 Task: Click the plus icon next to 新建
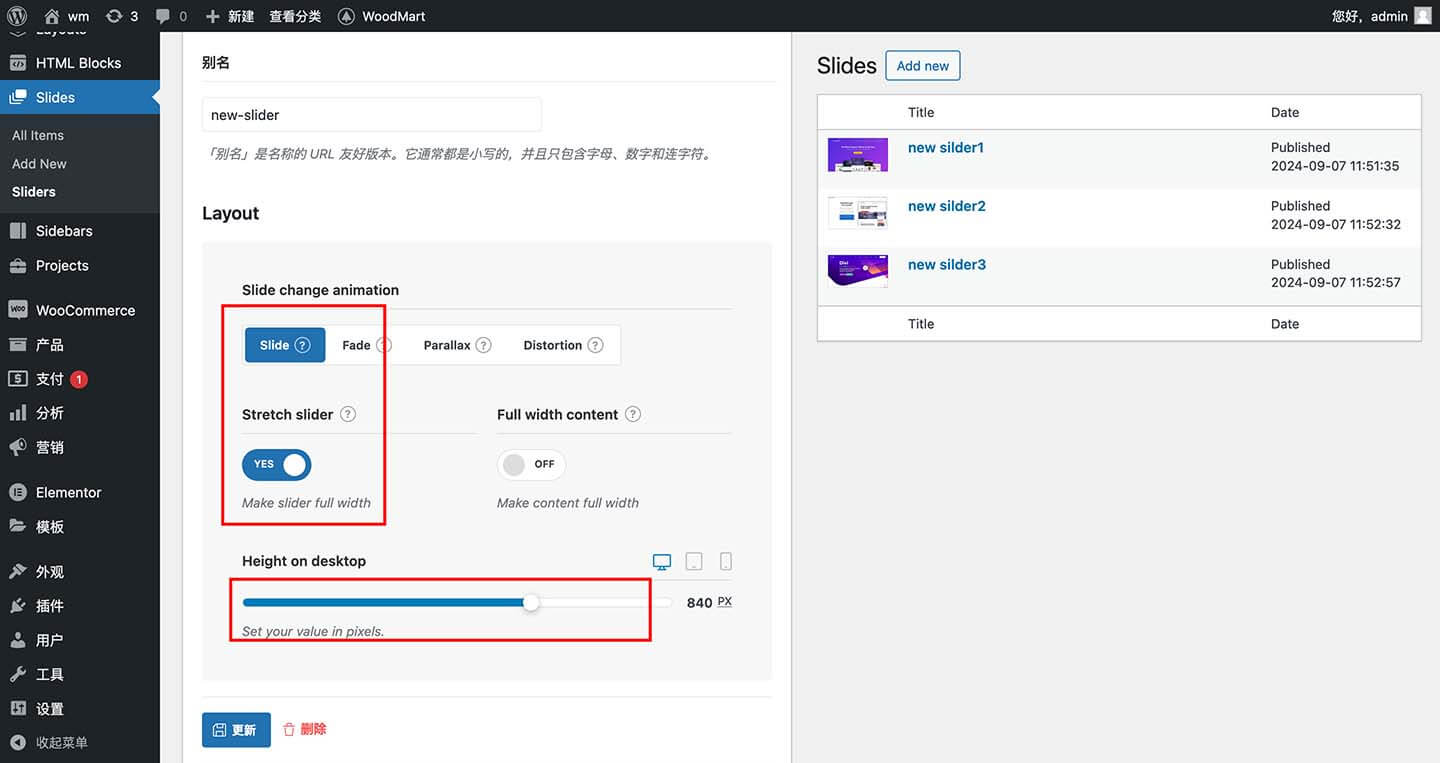coord(212,16)
